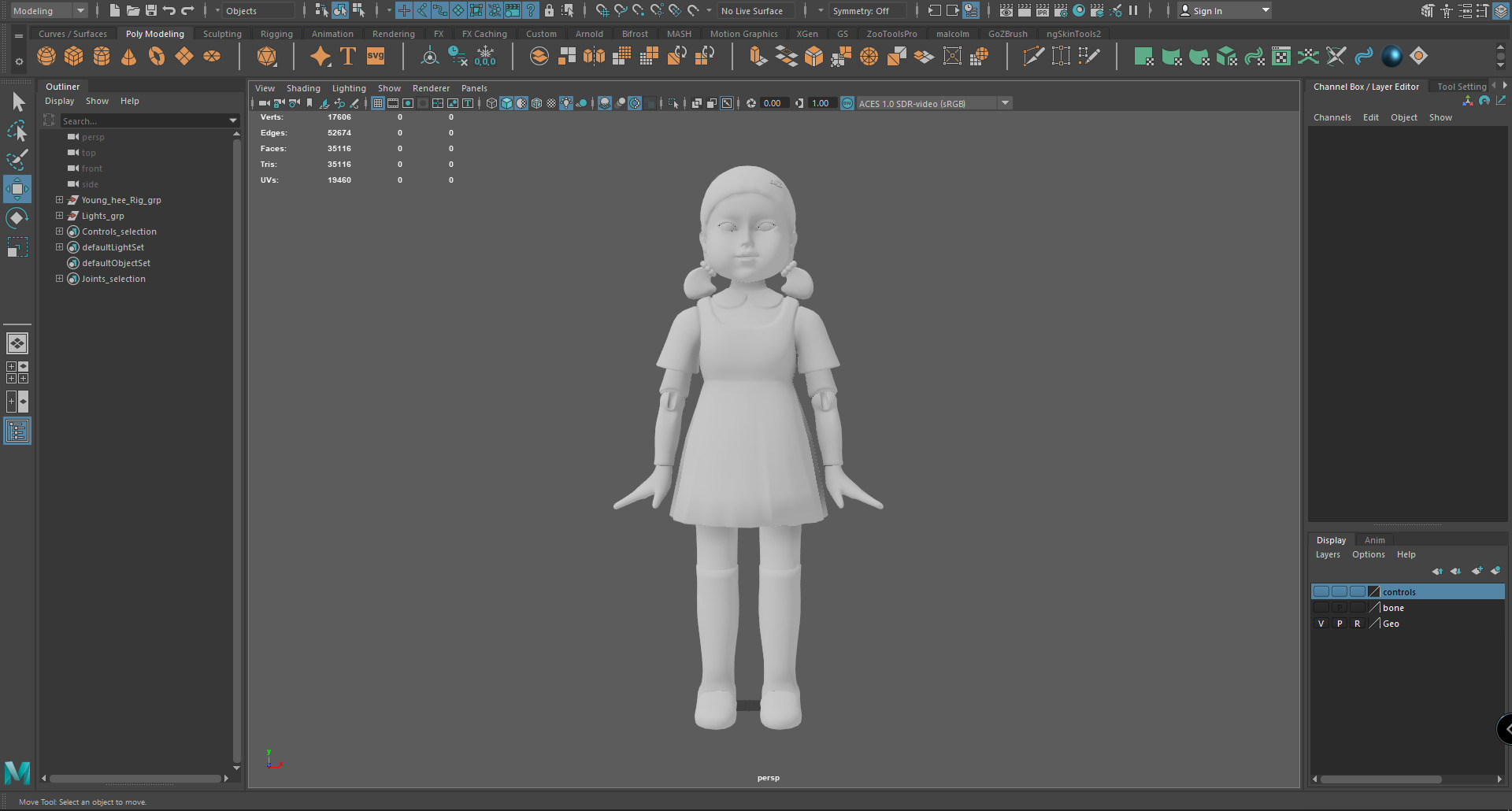Create a polygon cube from the shelf
1512x811 pixels.
click(74, 56)
